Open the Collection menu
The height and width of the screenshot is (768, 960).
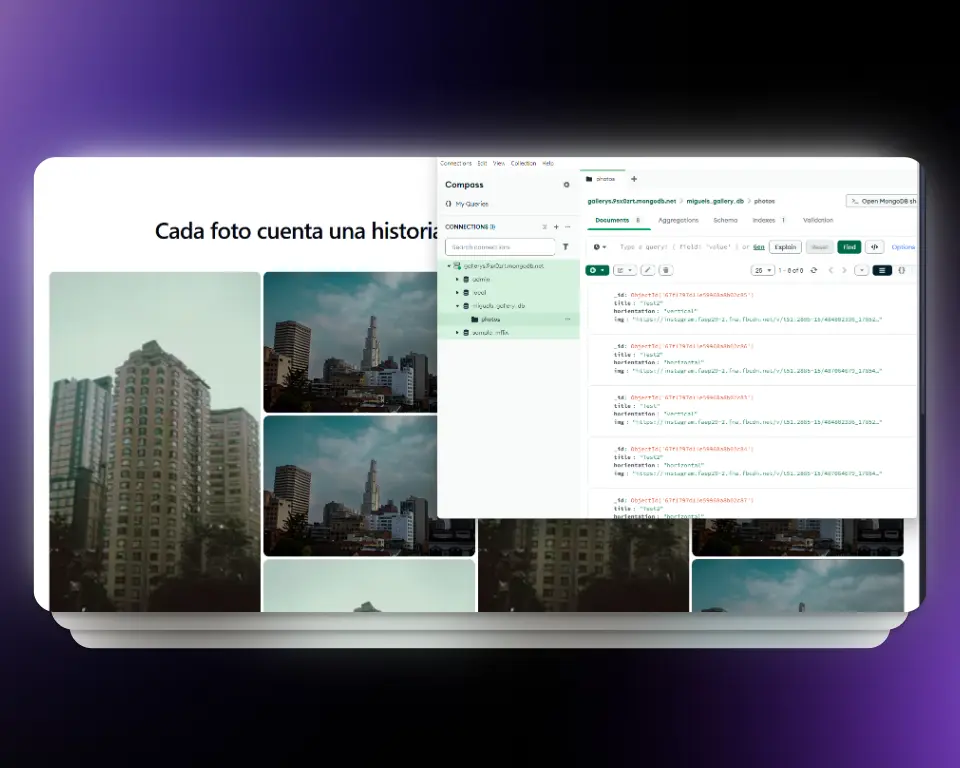coord(523,164)
